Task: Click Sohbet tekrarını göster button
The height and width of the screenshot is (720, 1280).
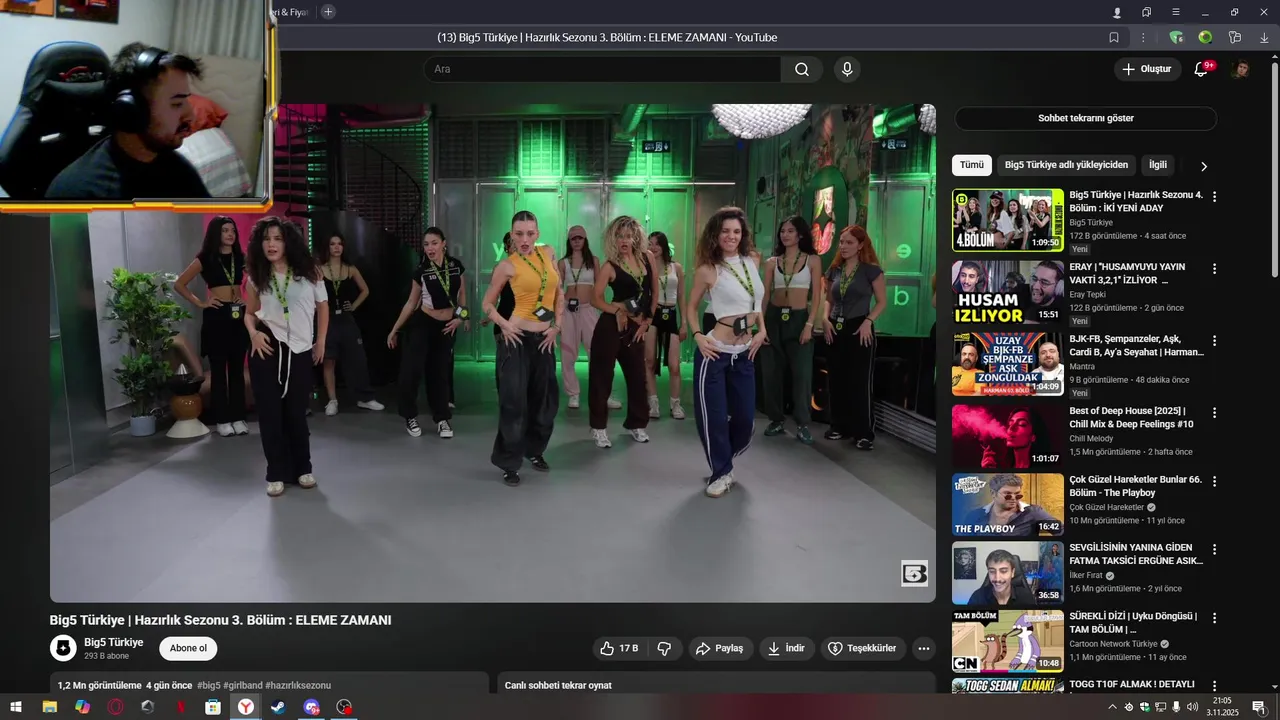Action: (x=1085, y=118)
